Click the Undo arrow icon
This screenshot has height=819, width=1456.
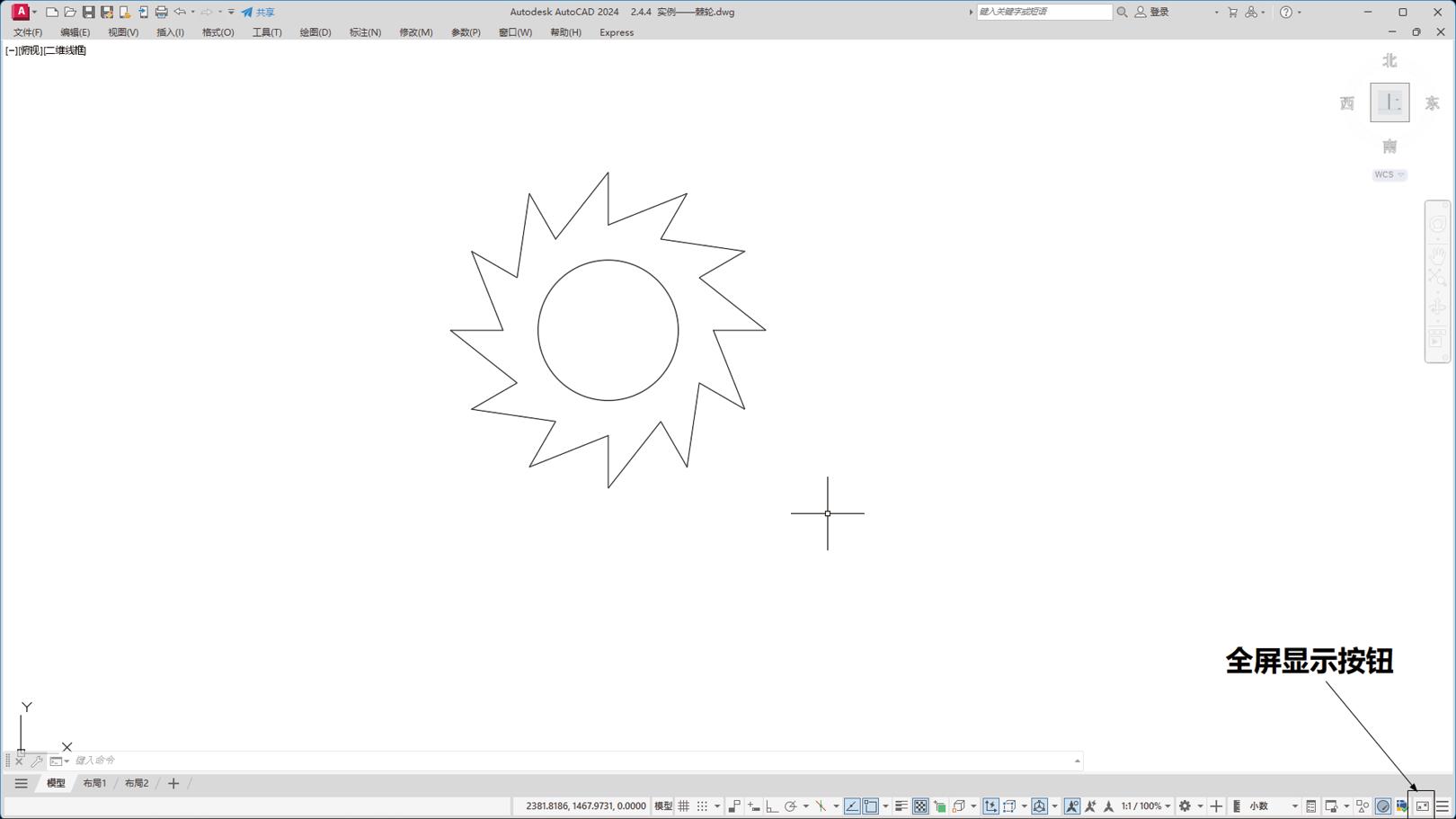click(180, 13)
